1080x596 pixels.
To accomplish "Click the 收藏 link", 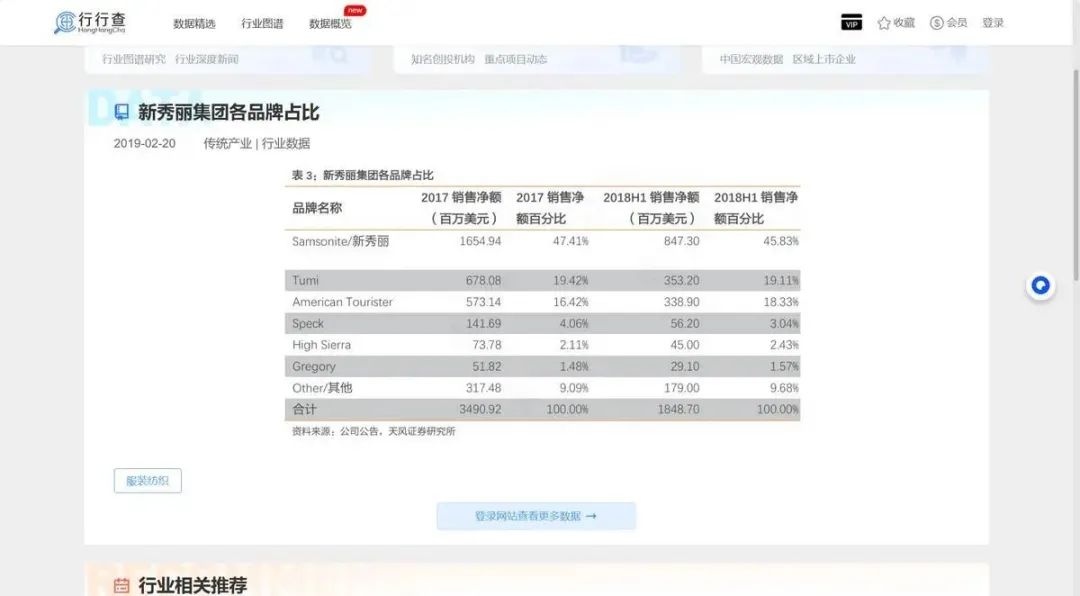I will [904, 23].
